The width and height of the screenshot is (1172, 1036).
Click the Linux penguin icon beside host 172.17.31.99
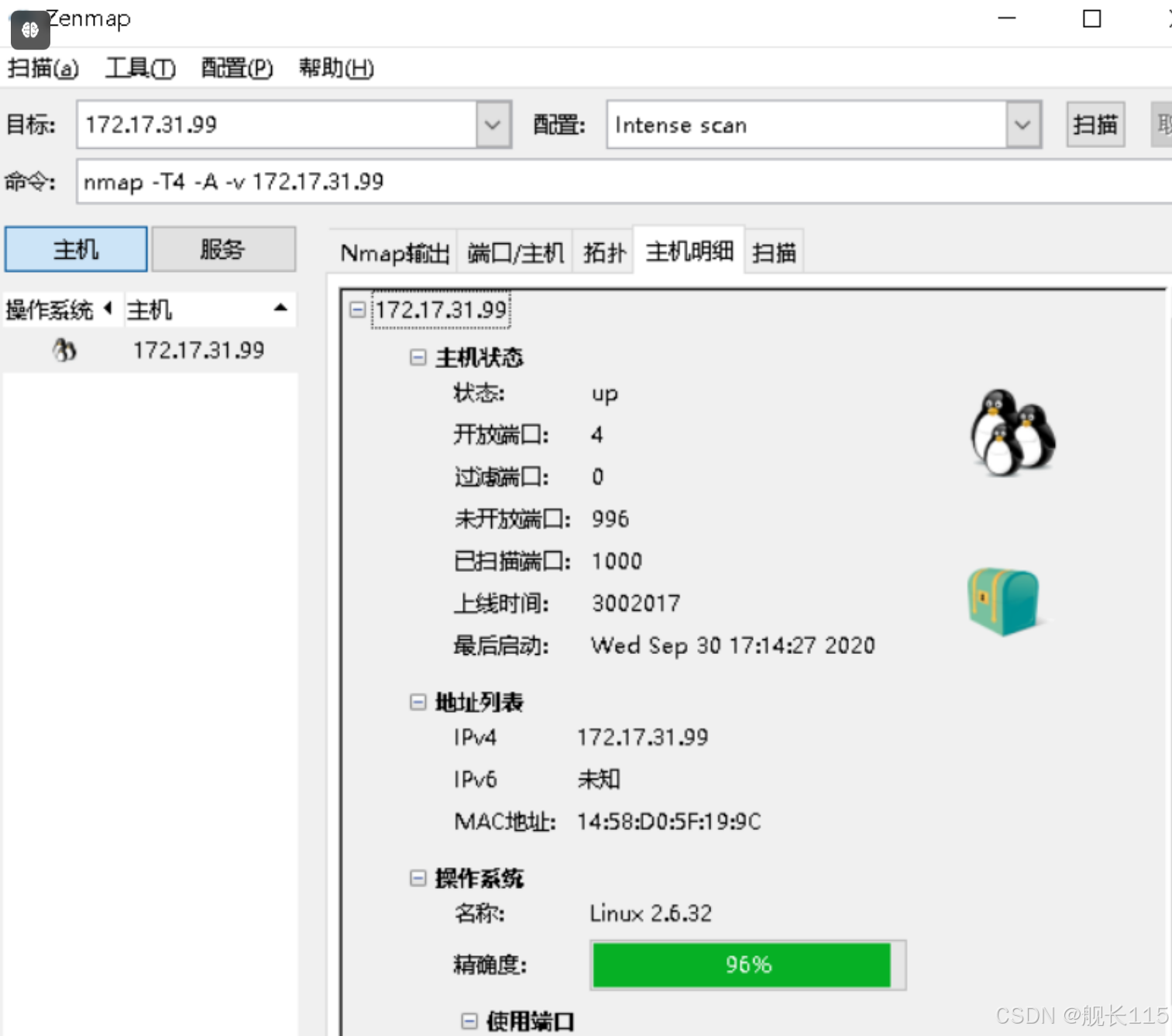[64, 350]
